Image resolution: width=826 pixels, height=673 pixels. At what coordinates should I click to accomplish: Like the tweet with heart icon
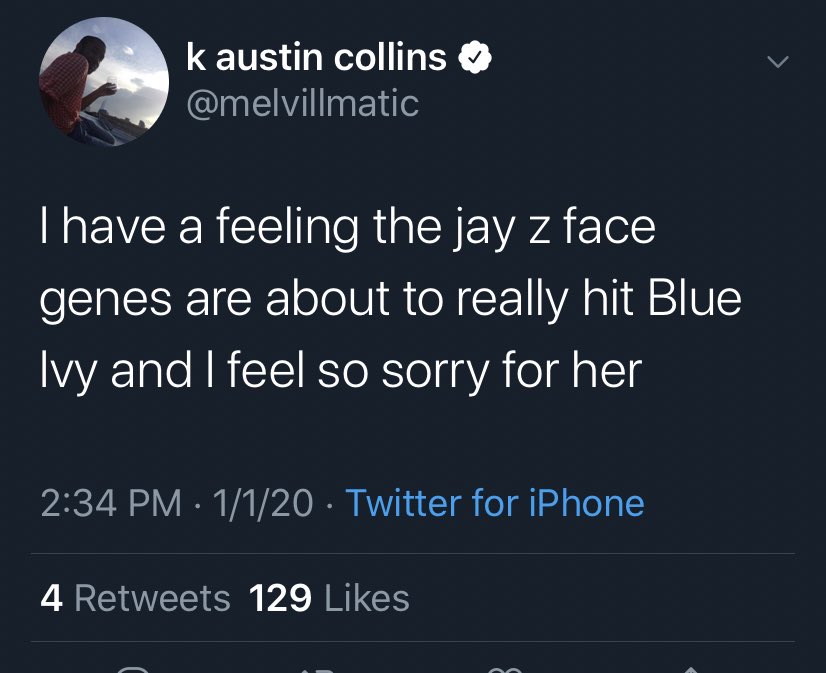(506, 667)
